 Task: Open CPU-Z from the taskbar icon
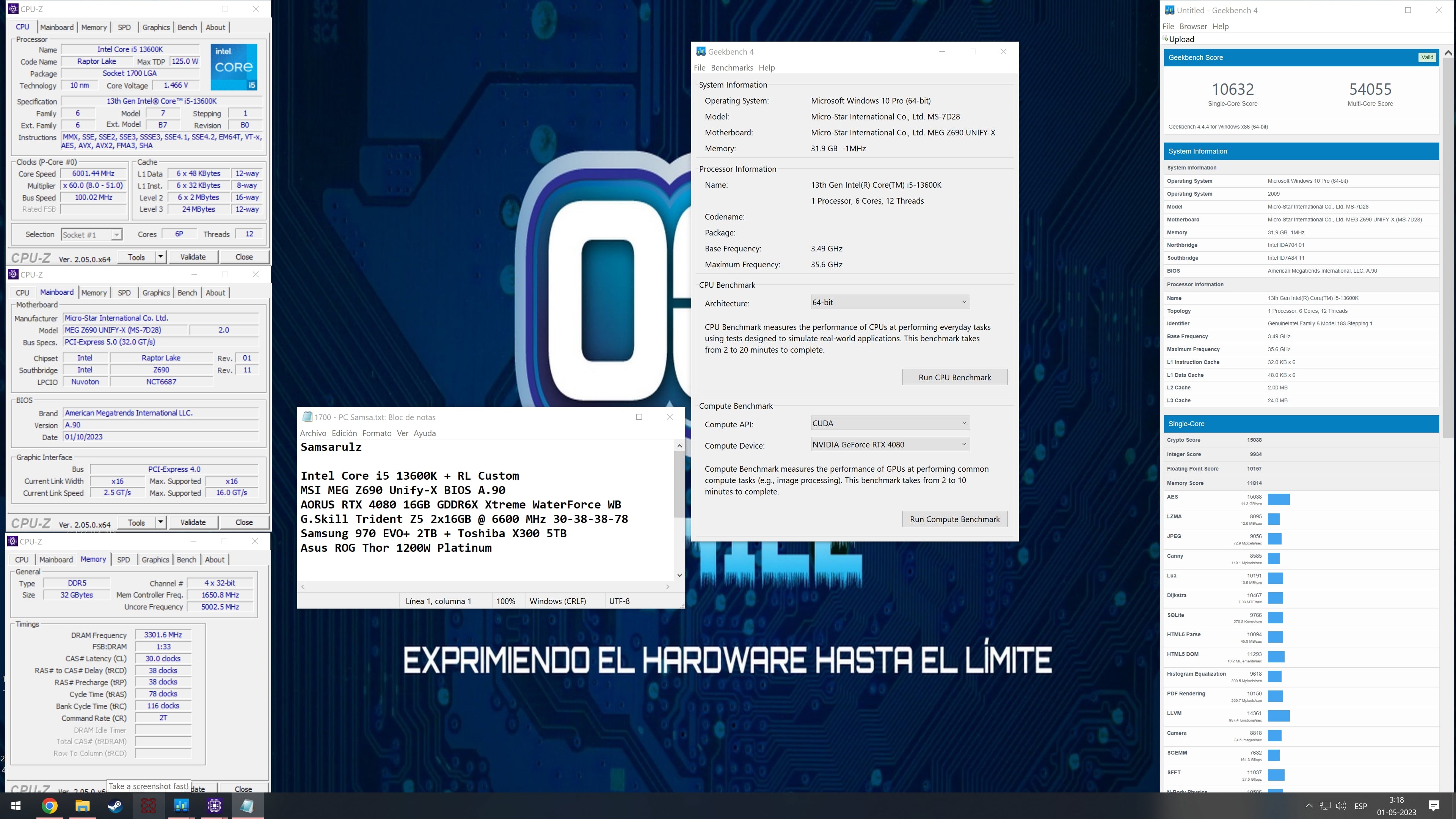[214, 805]
